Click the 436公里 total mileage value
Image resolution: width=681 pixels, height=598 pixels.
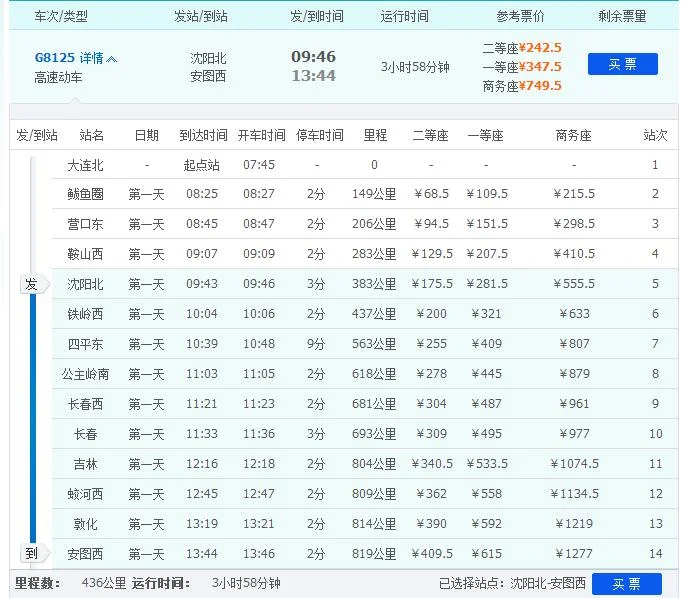tap(104, 583)
